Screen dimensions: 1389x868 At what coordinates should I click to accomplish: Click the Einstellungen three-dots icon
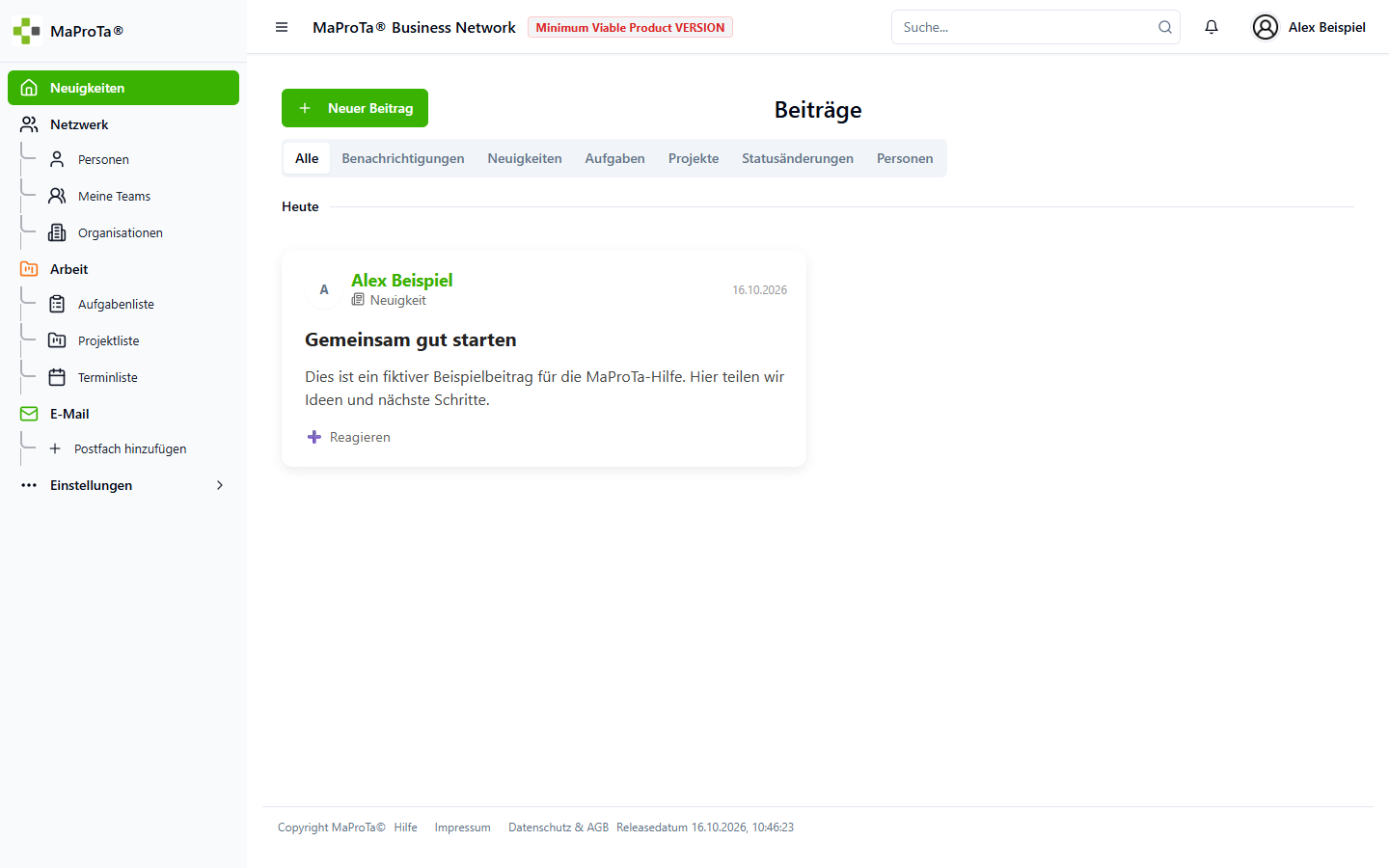29,485
